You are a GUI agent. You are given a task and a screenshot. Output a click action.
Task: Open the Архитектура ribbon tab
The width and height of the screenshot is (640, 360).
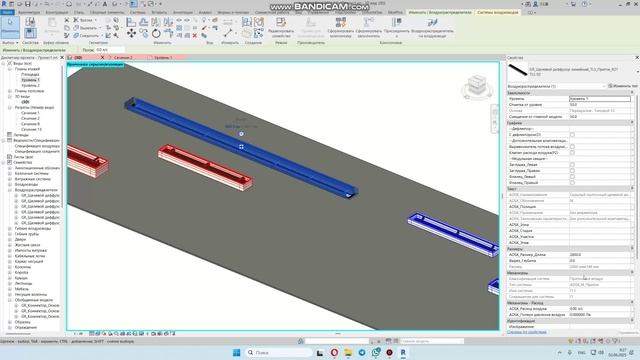click(29, 12)
